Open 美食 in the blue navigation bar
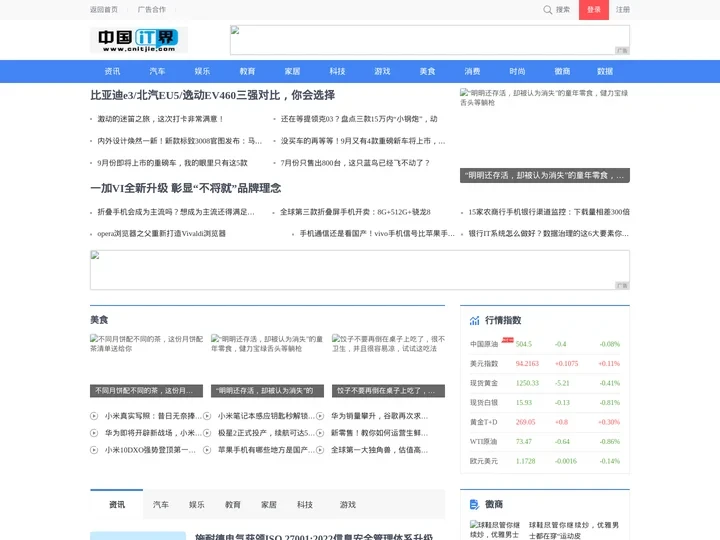The width and height of the screenshot is (720, 540). click(x=428, y=71)
